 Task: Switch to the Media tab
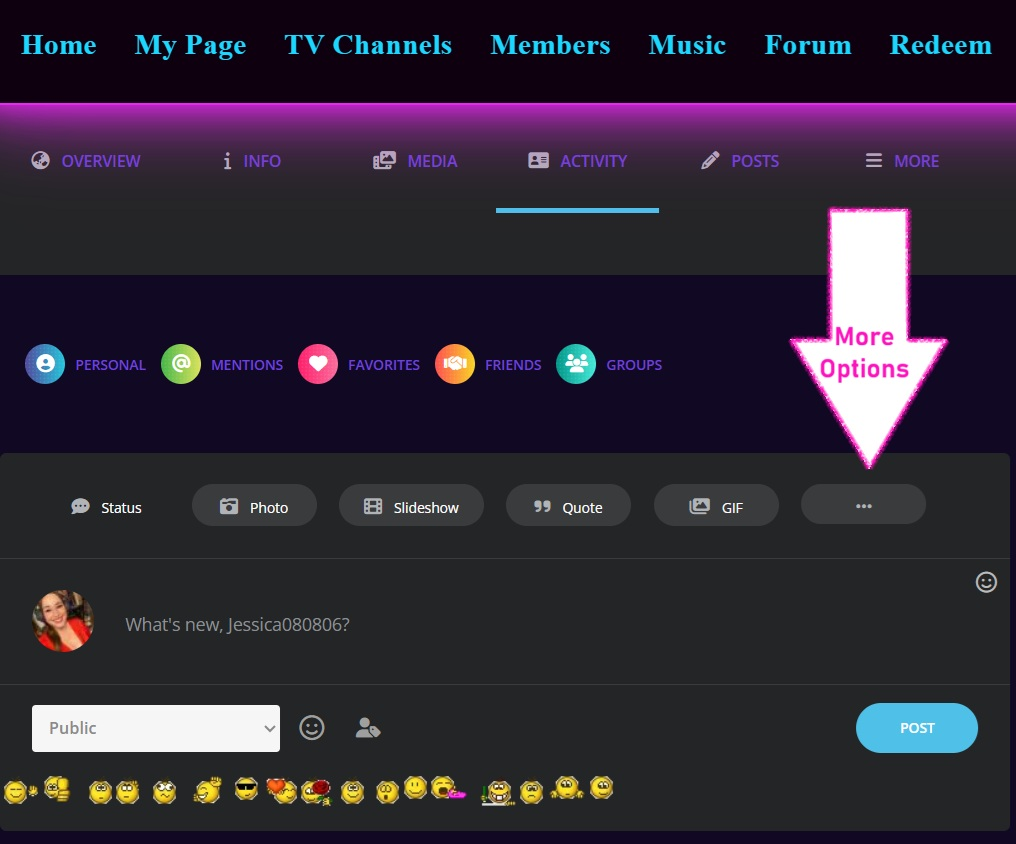click(415, 161)
